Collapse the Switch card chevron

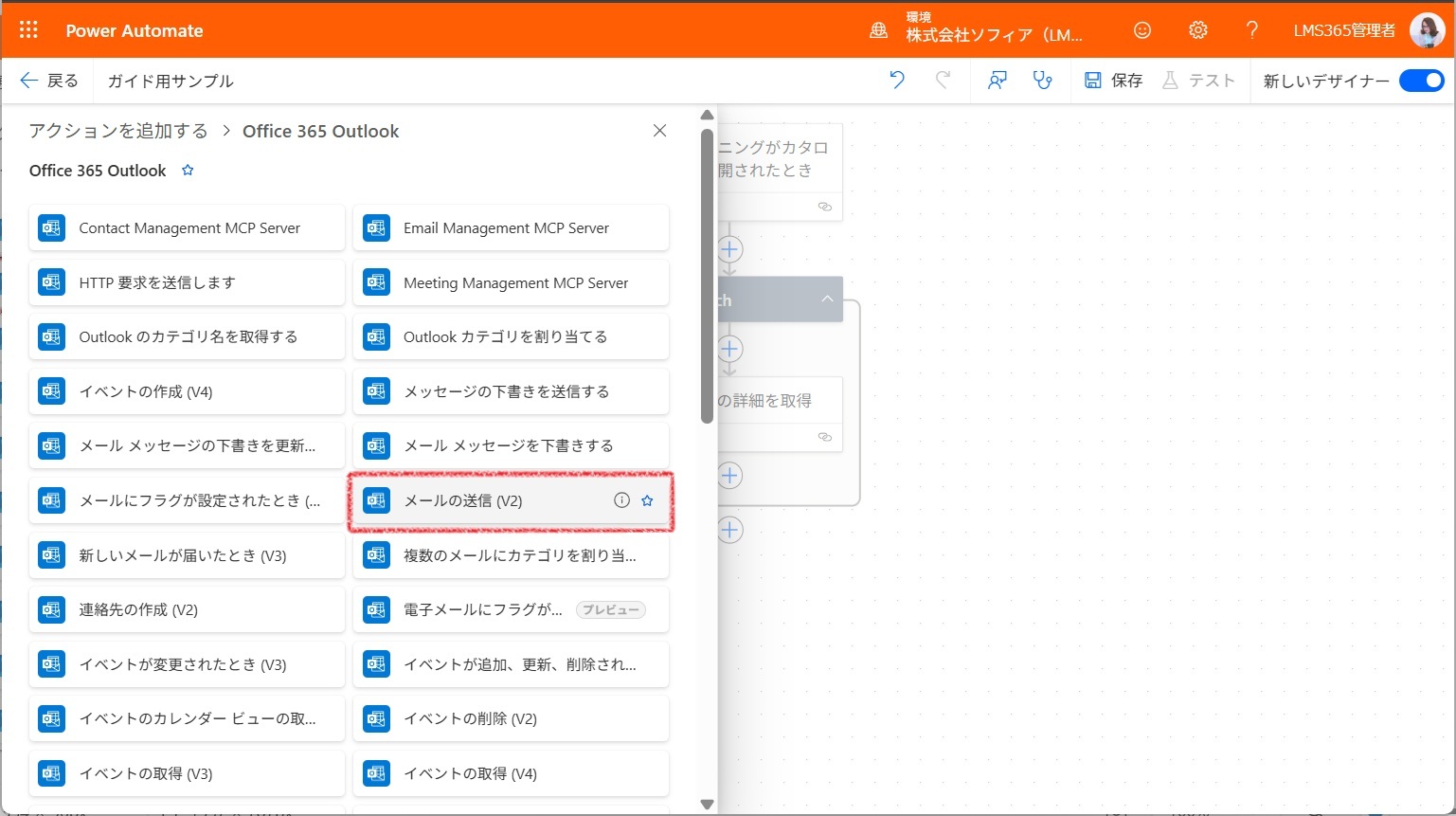pyautogui.click(x=827, y=299)
